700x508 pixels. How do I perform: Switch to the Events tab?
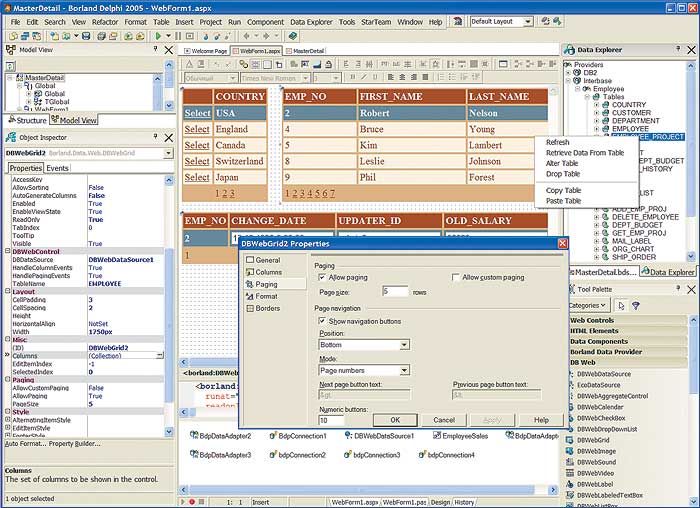(58, 168)
